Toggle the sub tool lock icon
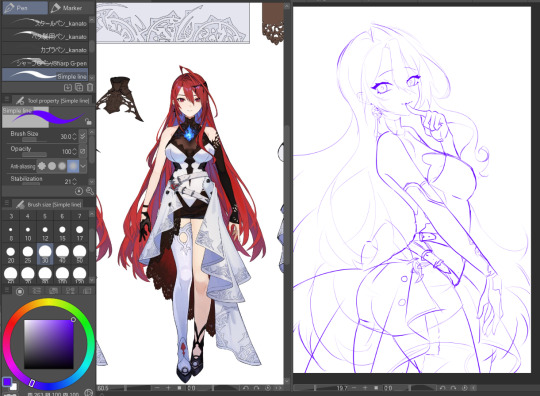 [89, 121]
